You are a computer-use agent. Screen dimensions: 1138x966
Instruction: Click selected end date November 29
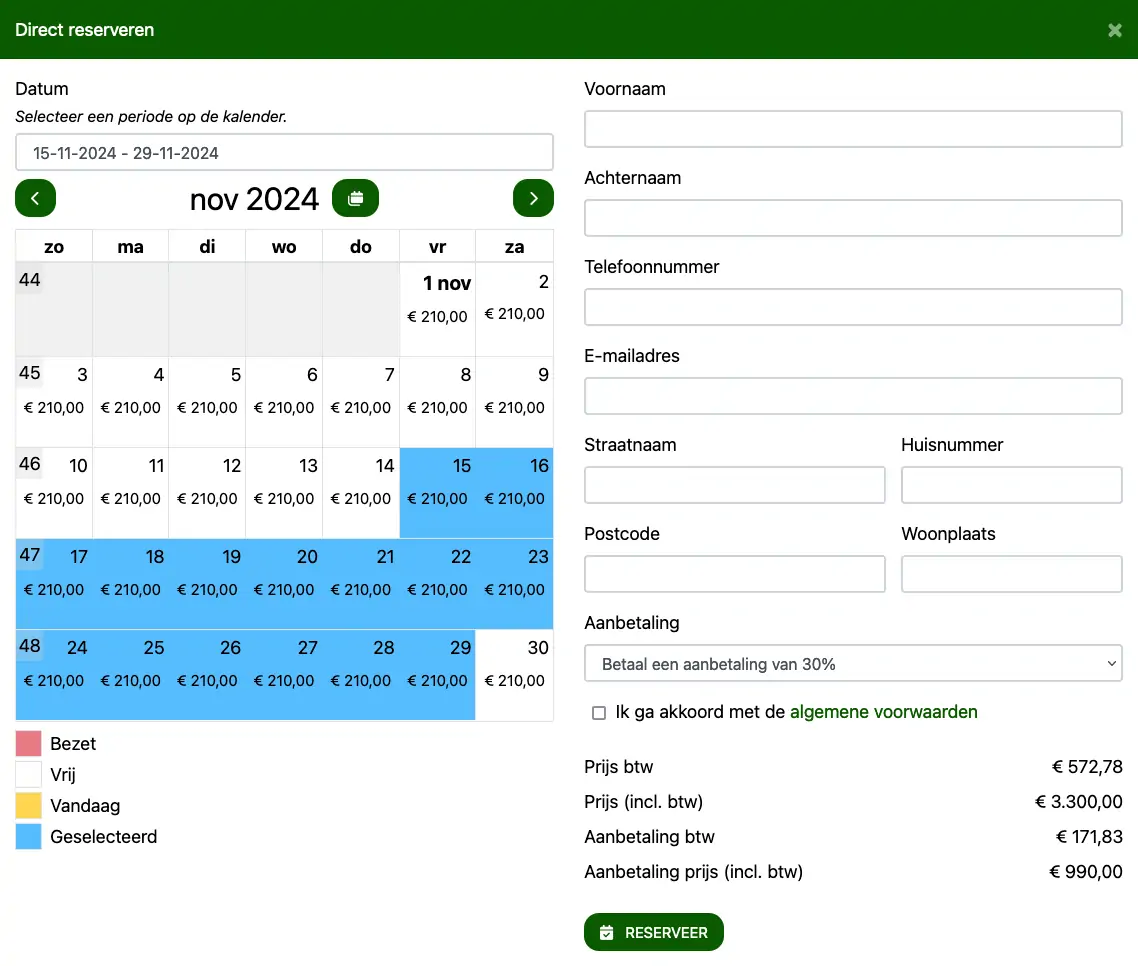[437, 675]
